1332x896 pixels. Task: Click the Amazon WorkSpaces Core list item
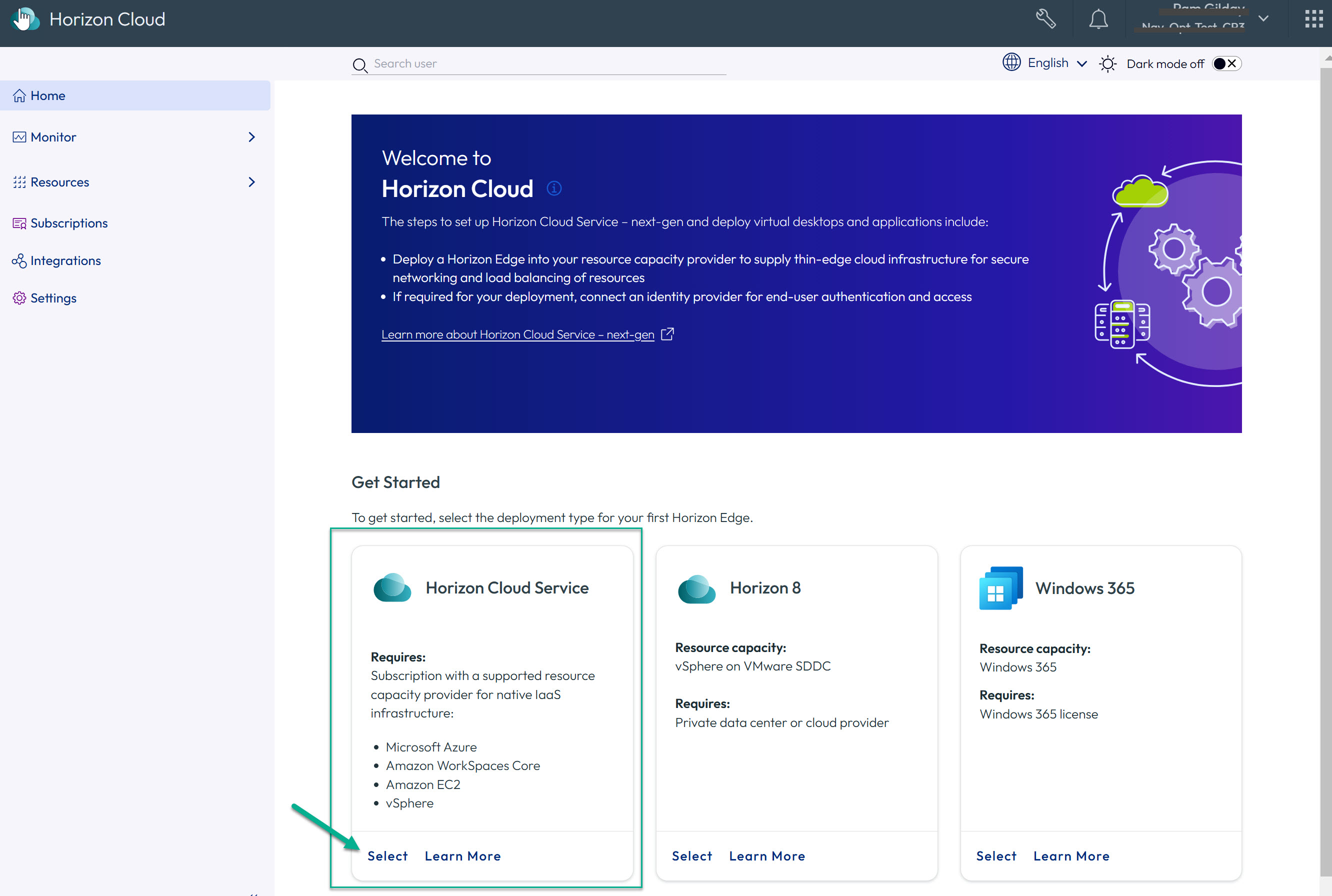463,765
